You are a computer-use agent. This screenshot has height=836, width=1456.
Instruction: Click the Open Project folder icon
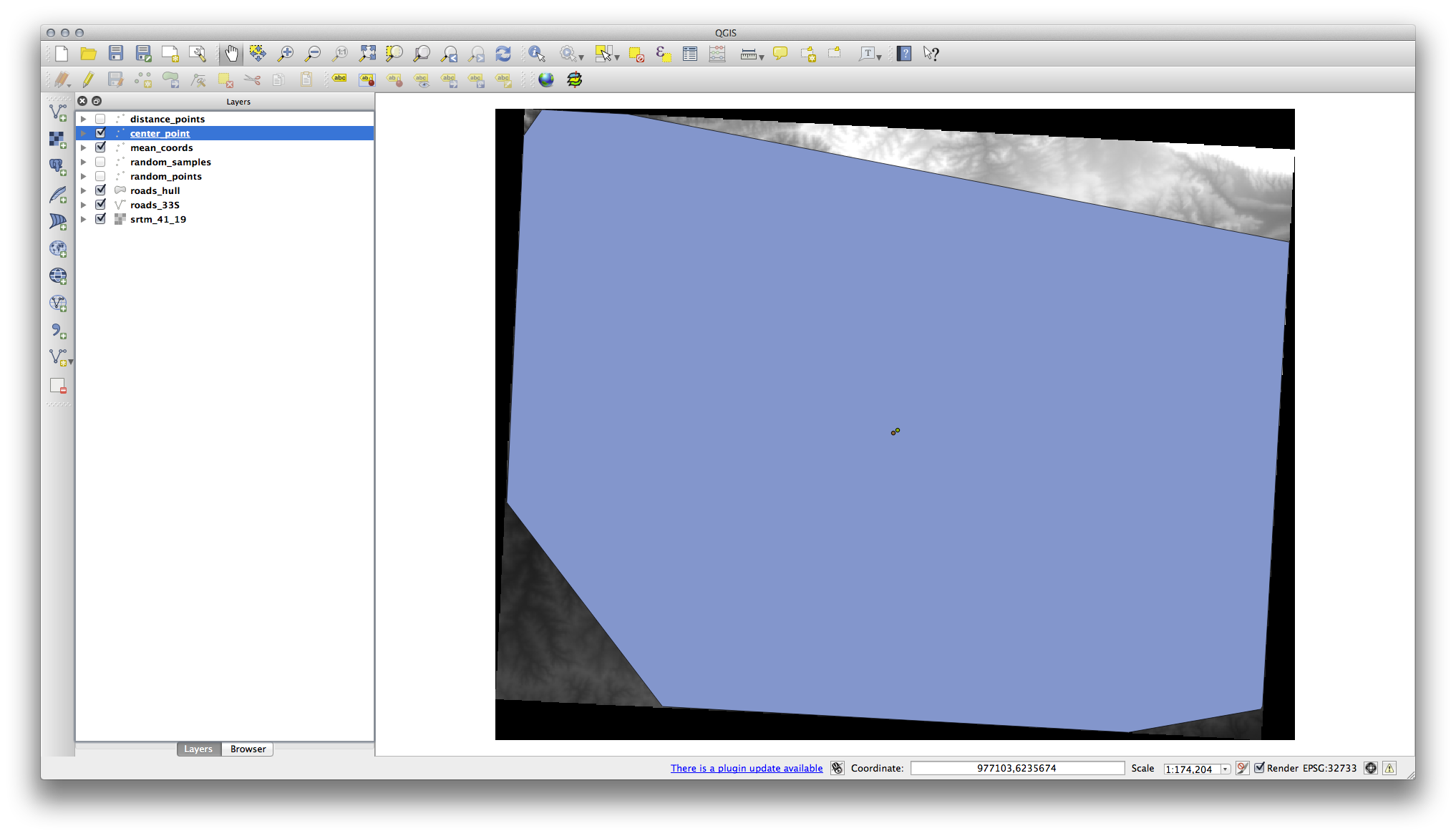(x=88, y=54)
